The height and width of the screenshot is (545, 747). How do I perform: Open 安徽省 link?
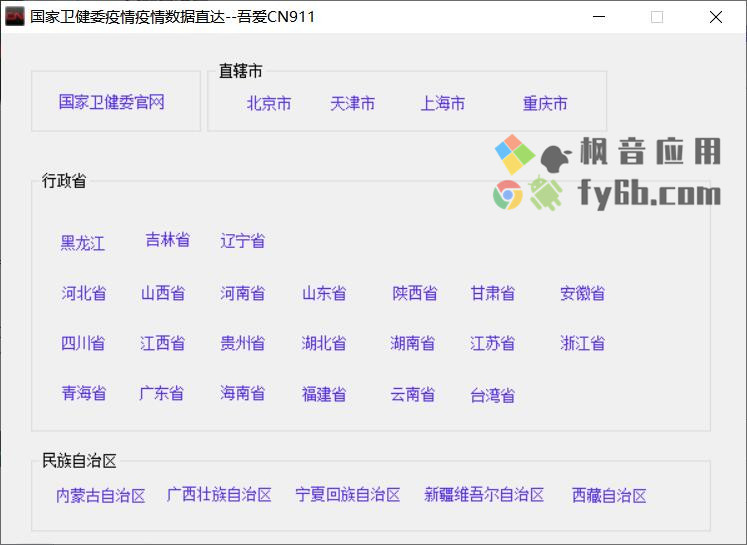pos(582,293)
